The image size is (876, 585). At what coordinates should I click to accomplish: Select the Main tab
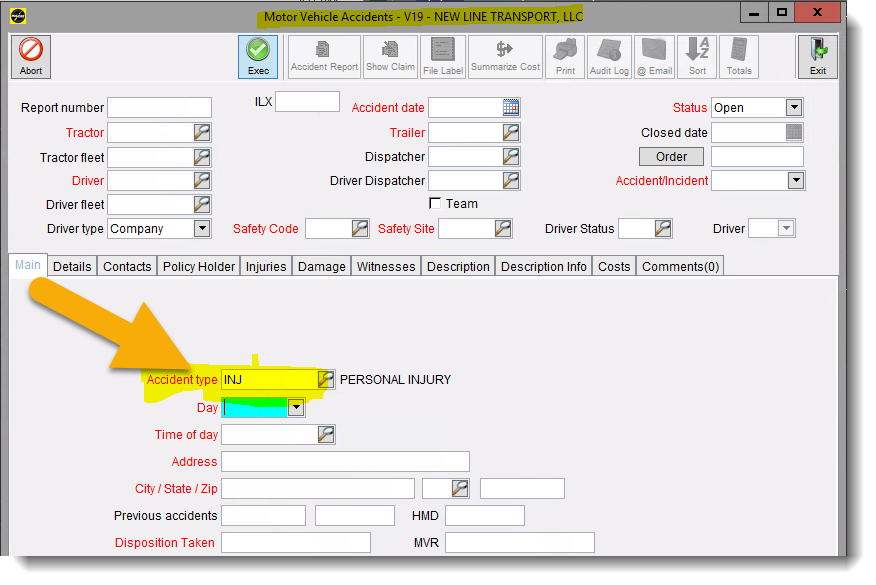(x=28, y=265)
